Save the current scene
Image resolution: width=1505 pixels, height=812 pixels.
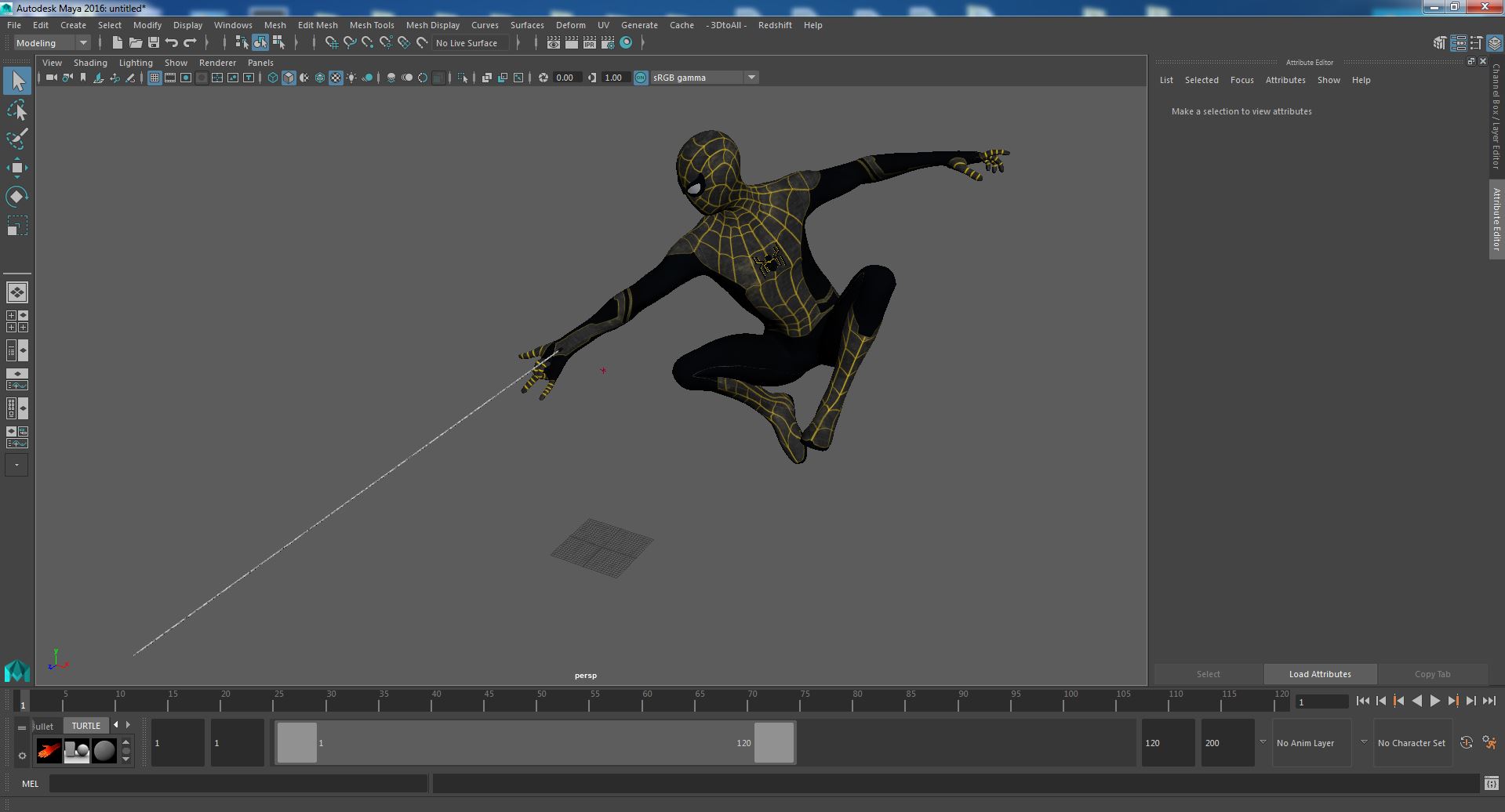tap(154, 43)
